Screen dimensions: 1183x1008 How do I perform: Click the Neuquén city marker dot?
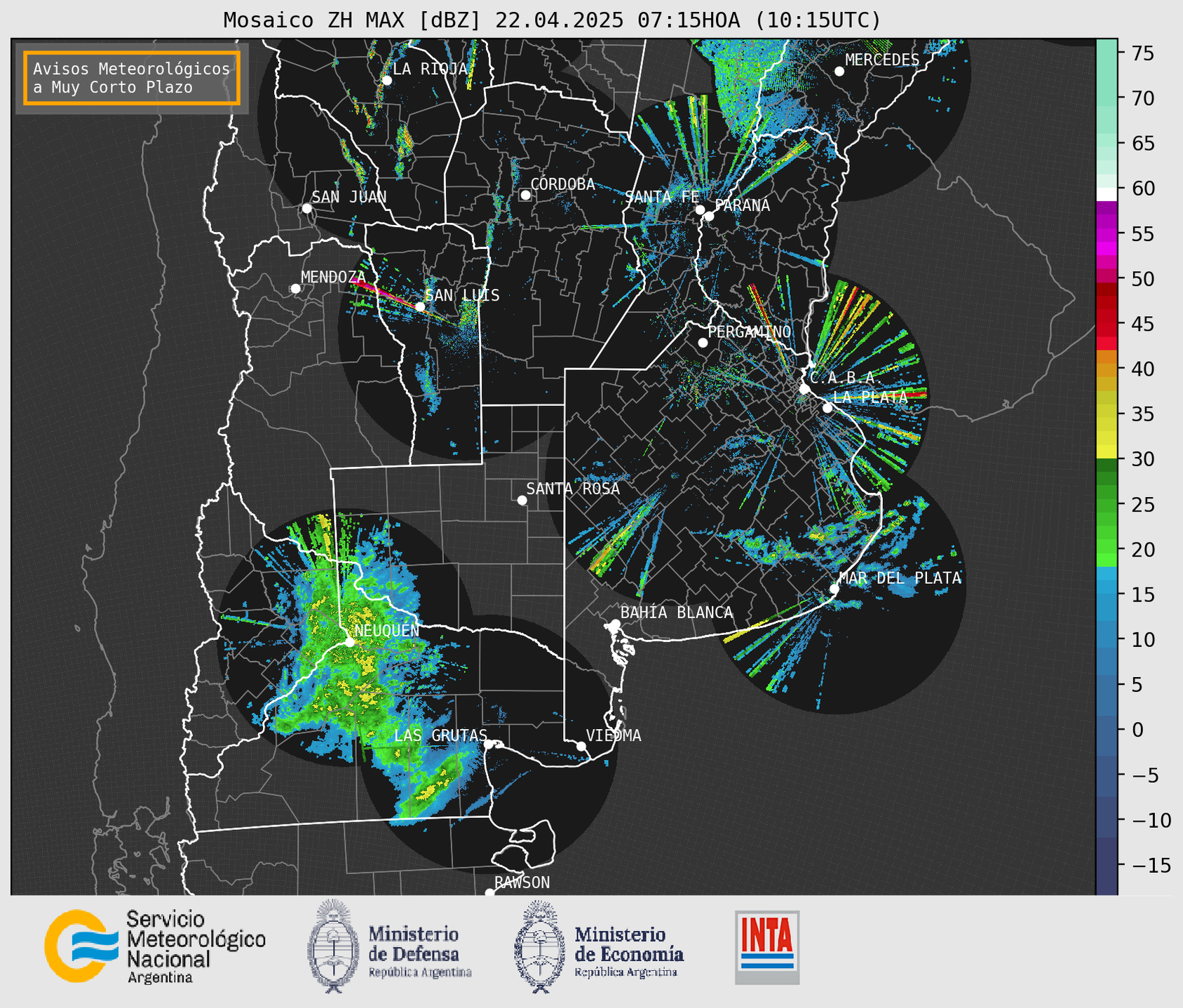[x=349, y=642]
